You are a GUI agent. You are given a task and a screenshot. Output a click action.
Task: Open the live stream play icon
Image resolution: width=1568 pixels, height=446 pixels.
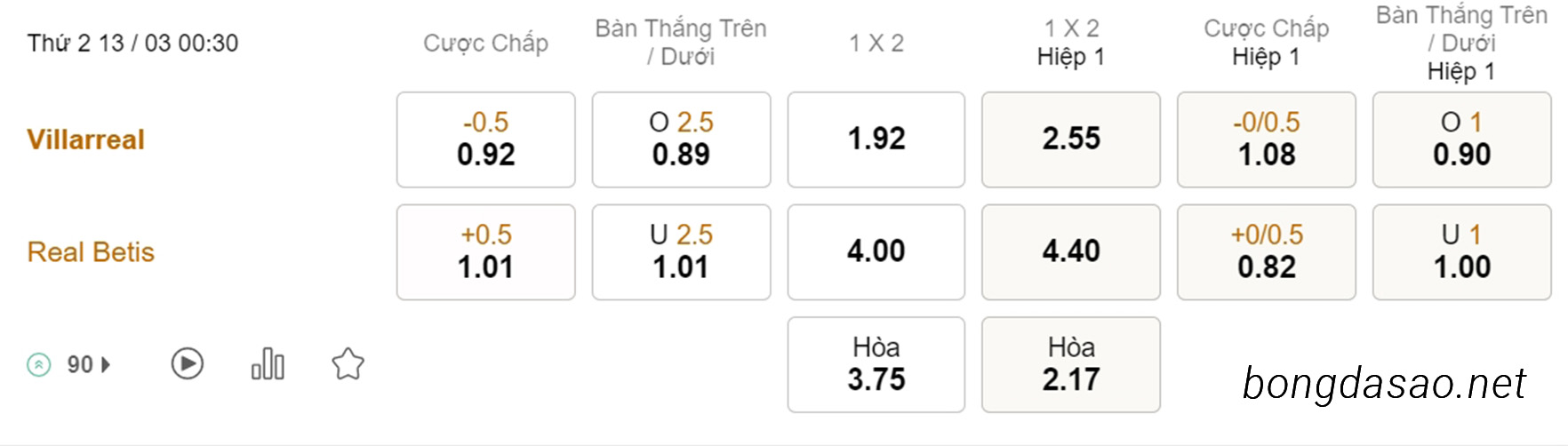(188, 363)
